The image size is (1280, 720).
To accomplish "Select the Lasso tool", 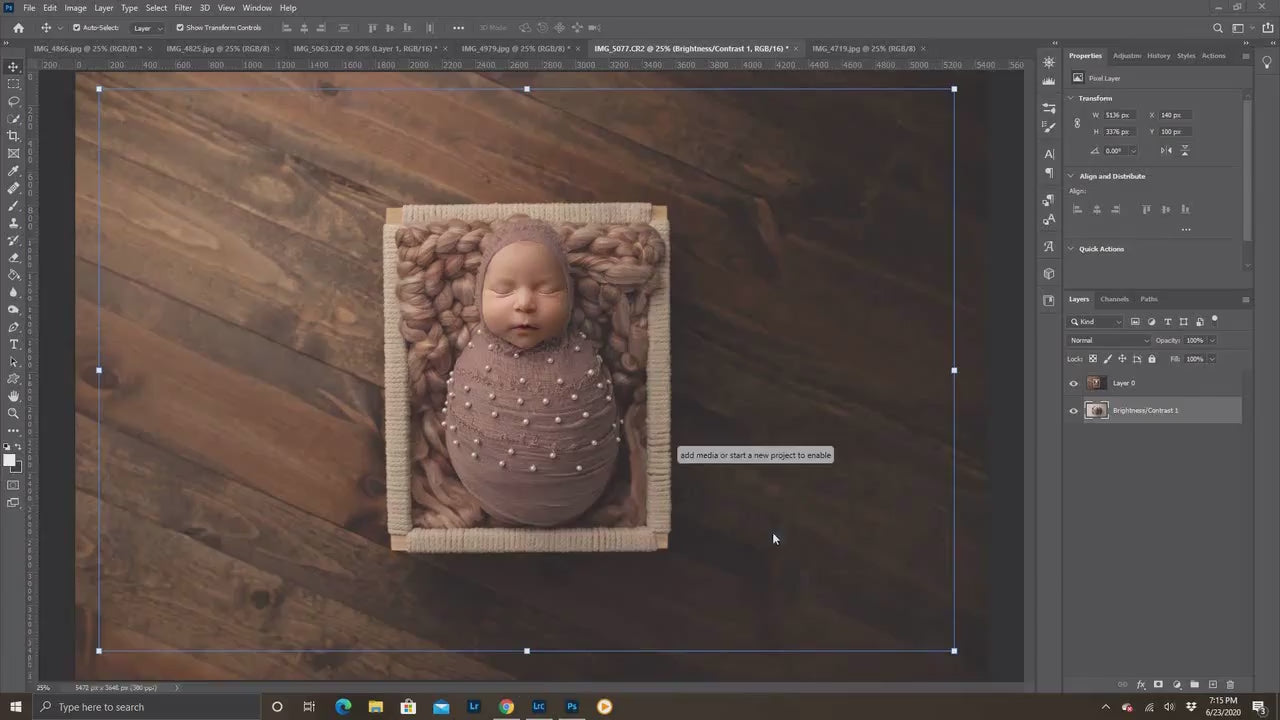I will pyautogui.click(x=14, y=101).
